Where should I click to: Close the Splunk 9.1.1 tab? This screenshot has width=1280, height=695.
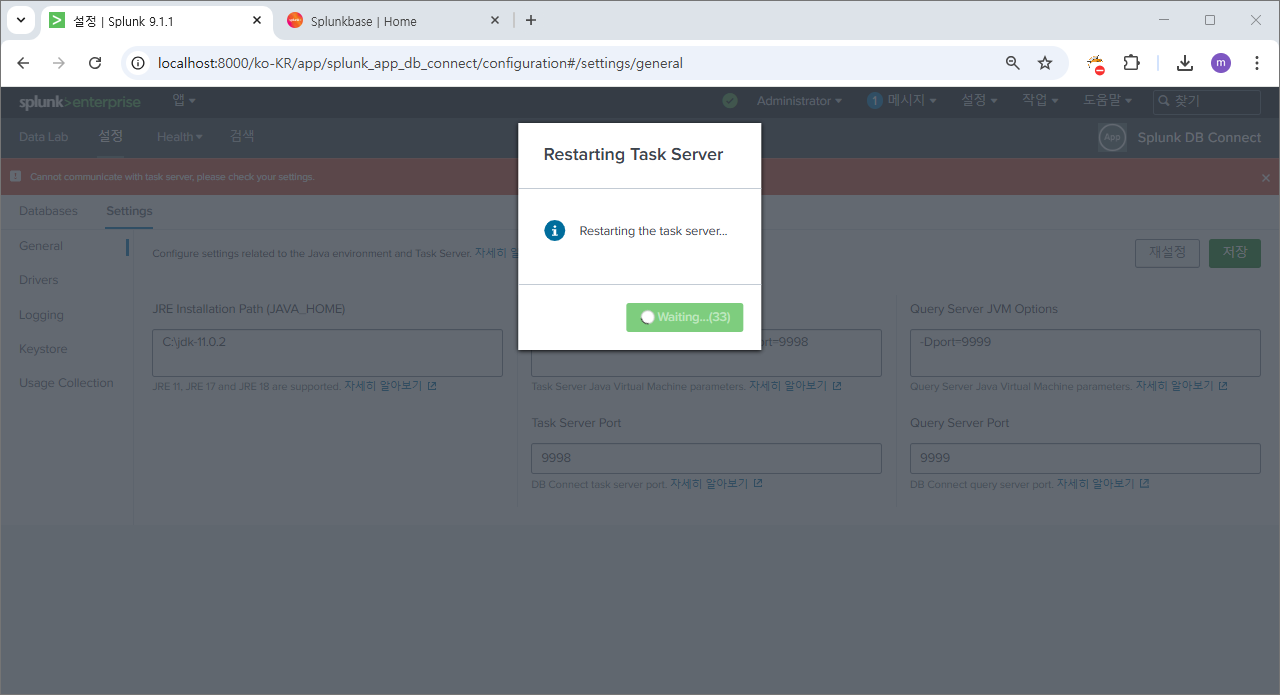pyautogui.click(x=258, y=20)
